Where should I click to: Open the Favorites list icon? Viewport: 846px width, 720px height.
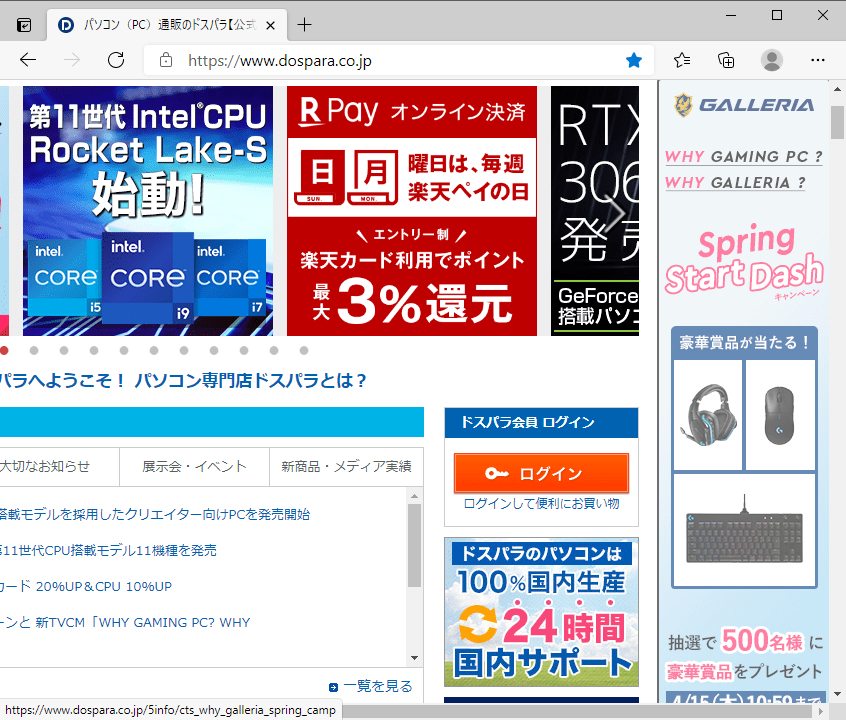(682, 60)
